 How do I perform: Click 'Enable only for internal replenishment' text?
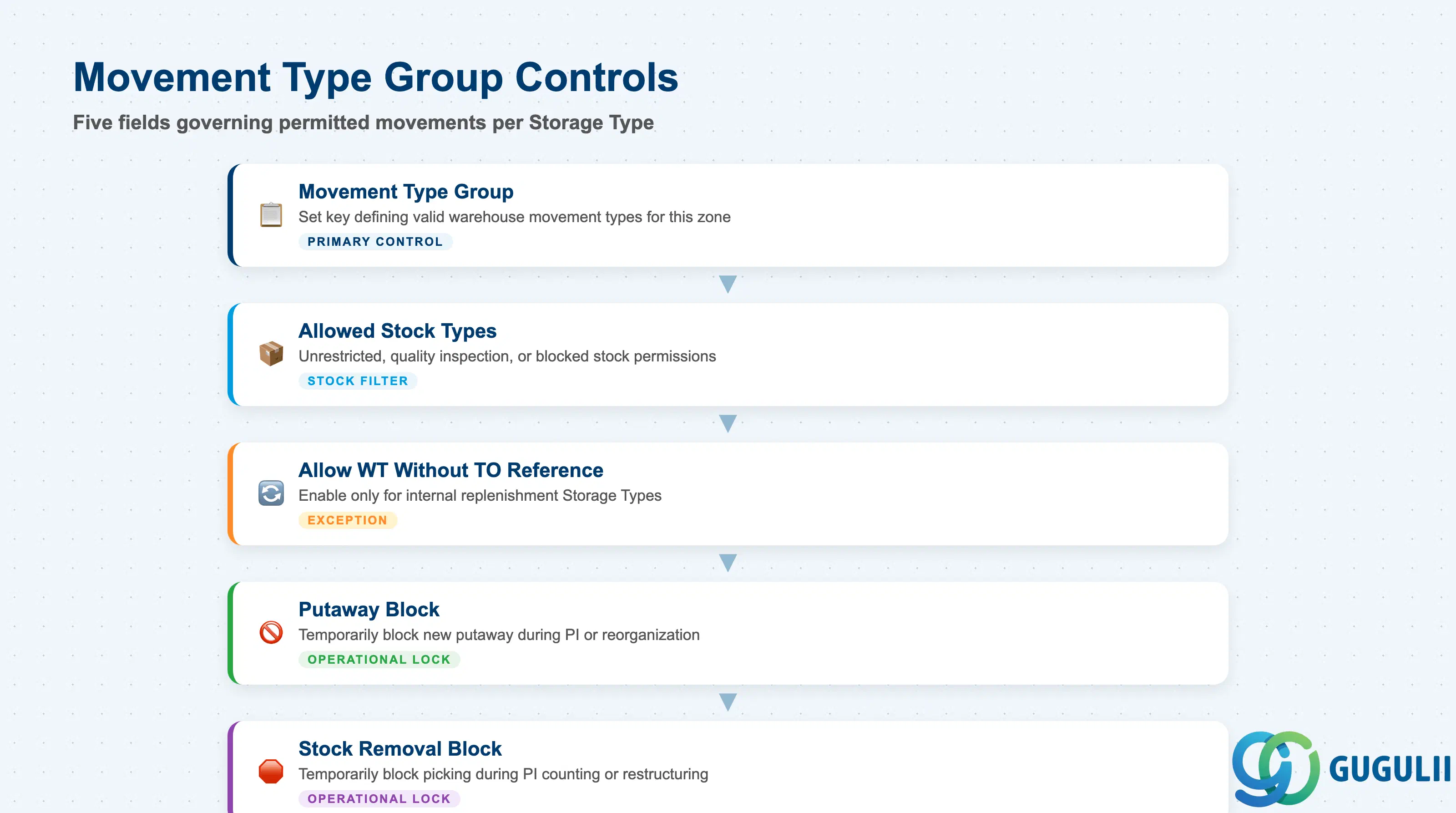(480, 495)
